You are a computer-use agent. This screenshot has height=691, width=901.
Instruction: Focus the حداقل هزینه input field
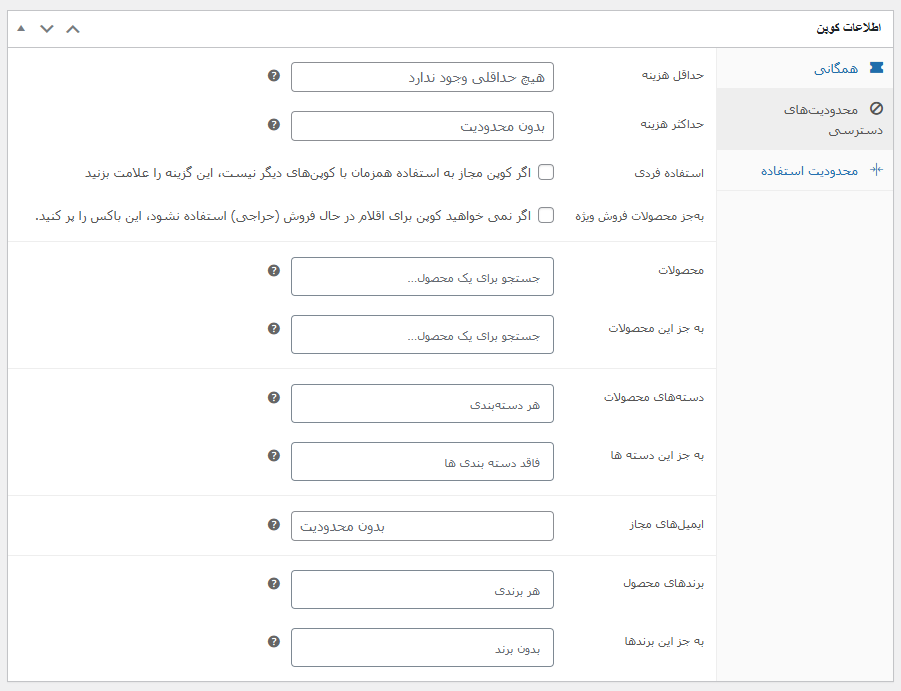[422, 77]
